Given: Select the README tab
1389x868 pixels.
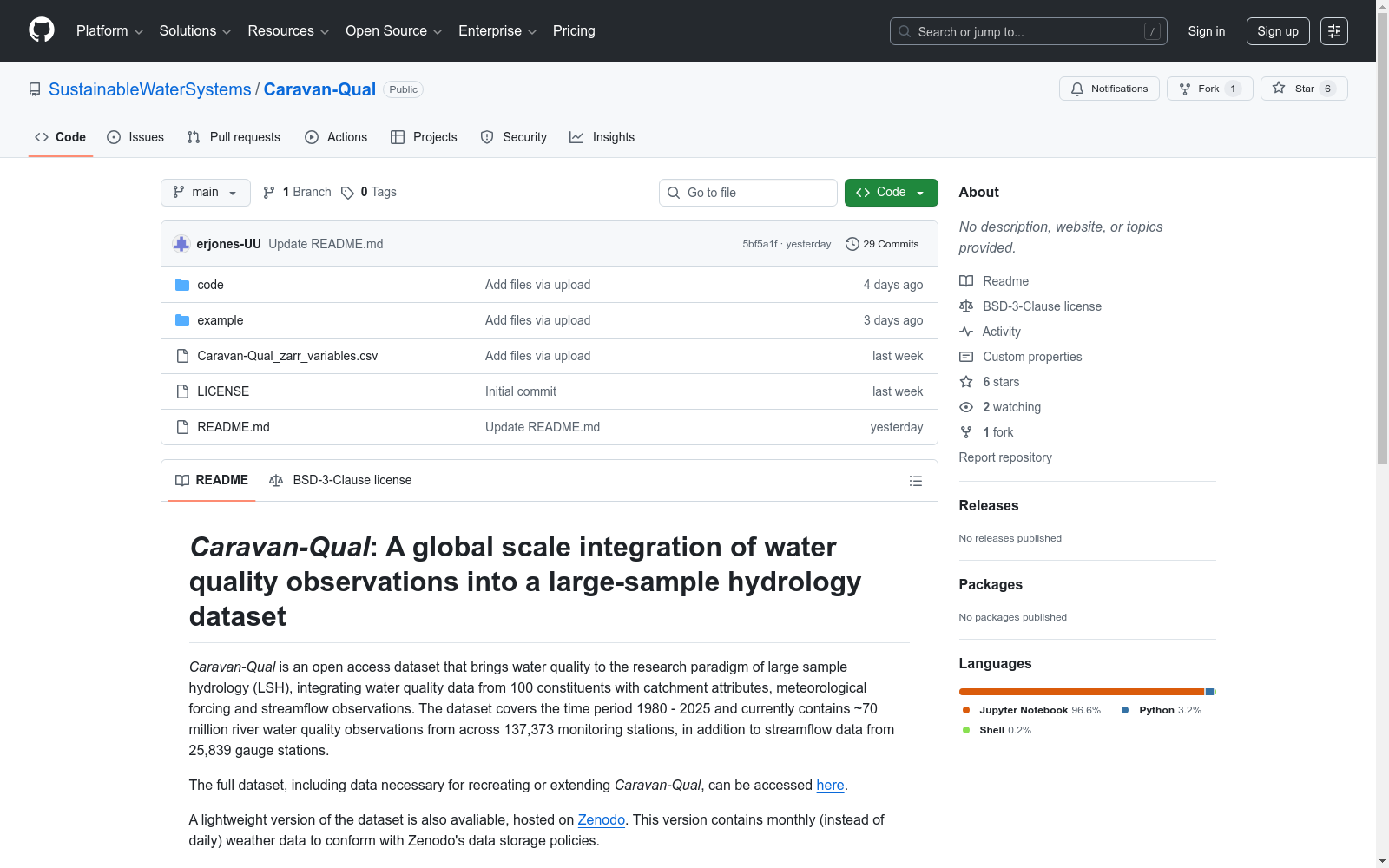Looking at the screenshot, I should click(212, 480).
